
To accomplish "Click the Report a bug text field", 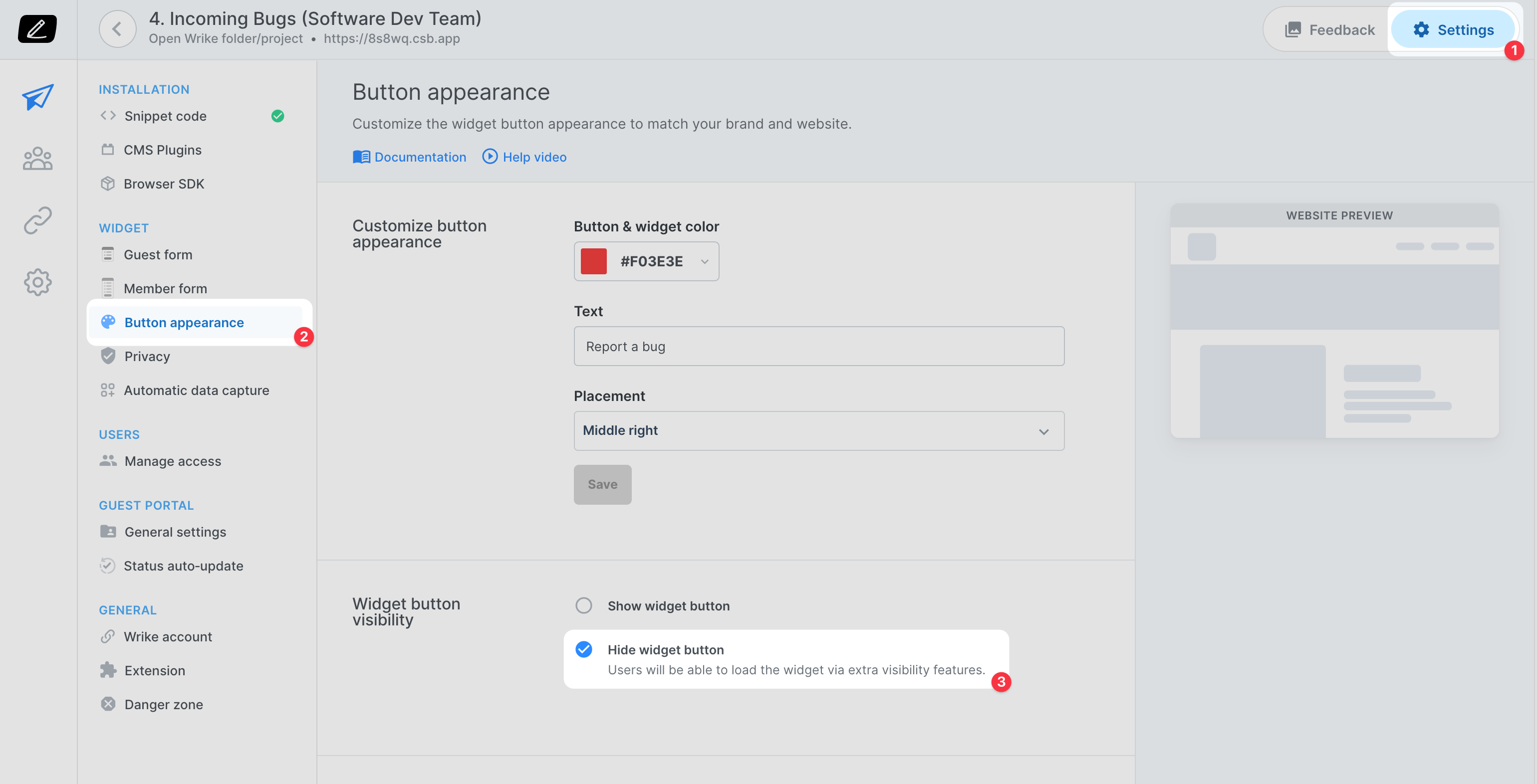I will click(818, 346).
